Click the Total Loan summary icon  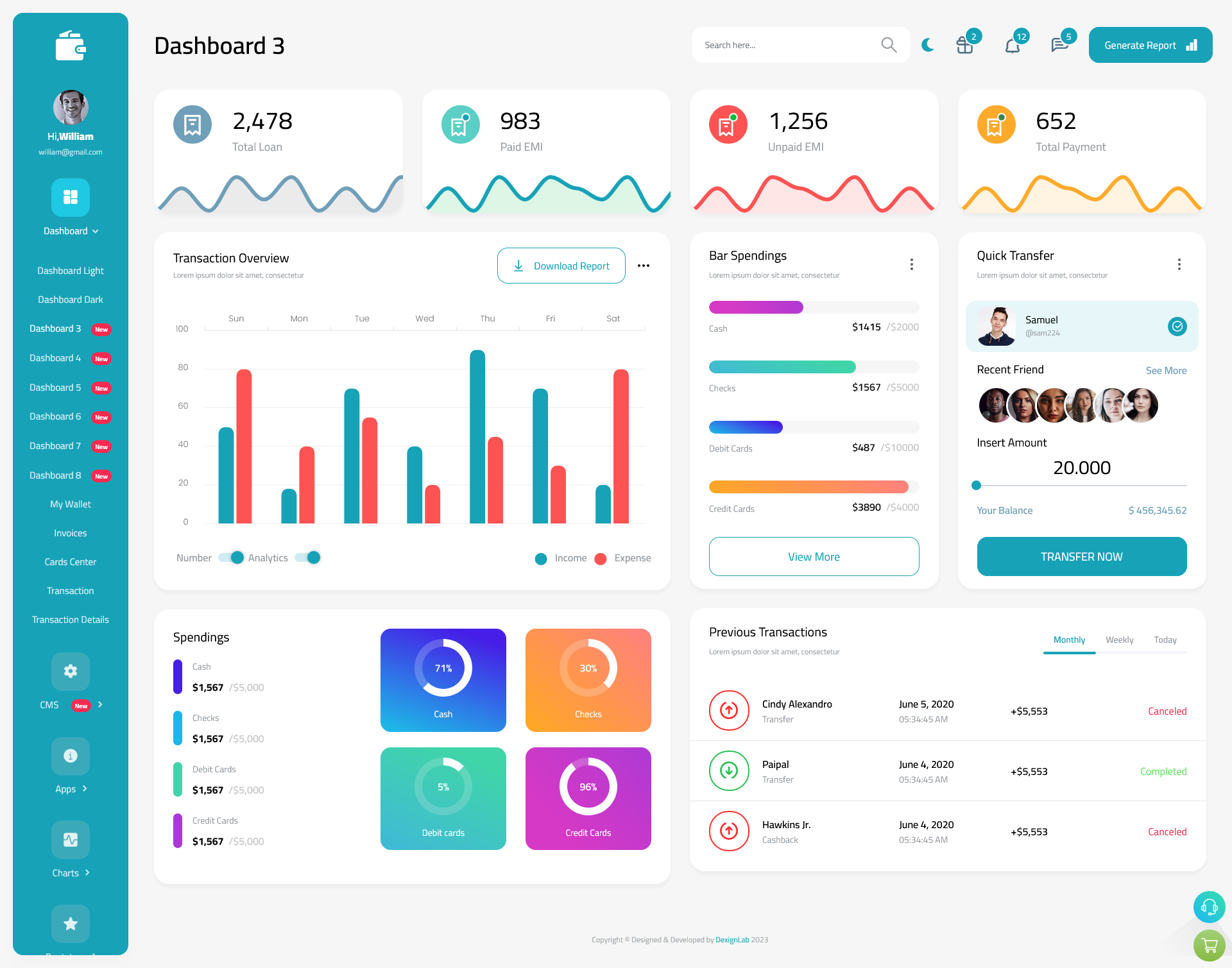(193, 123)
